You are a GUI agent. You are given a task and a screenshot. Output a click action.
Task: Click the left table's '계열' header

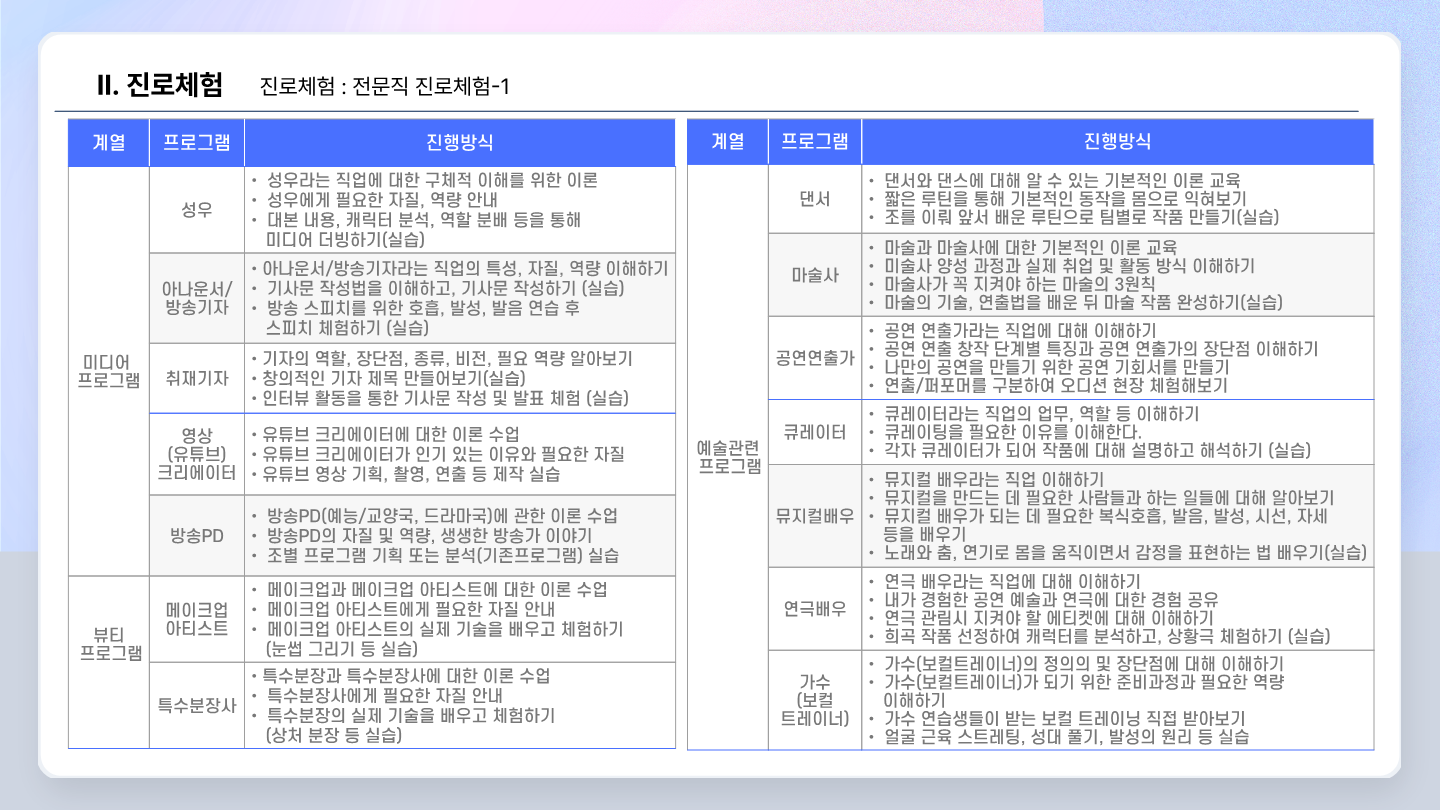[109, 142]
